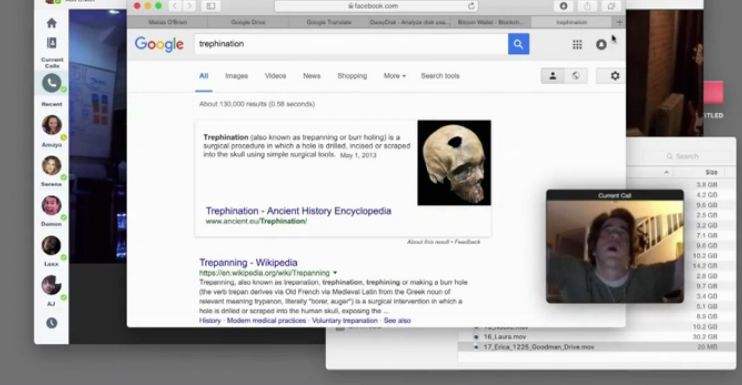Image resolution: width=742 pixels, height=385 pixels.
Task: Open the Home icon in call app sidebar
Action: 52,23
